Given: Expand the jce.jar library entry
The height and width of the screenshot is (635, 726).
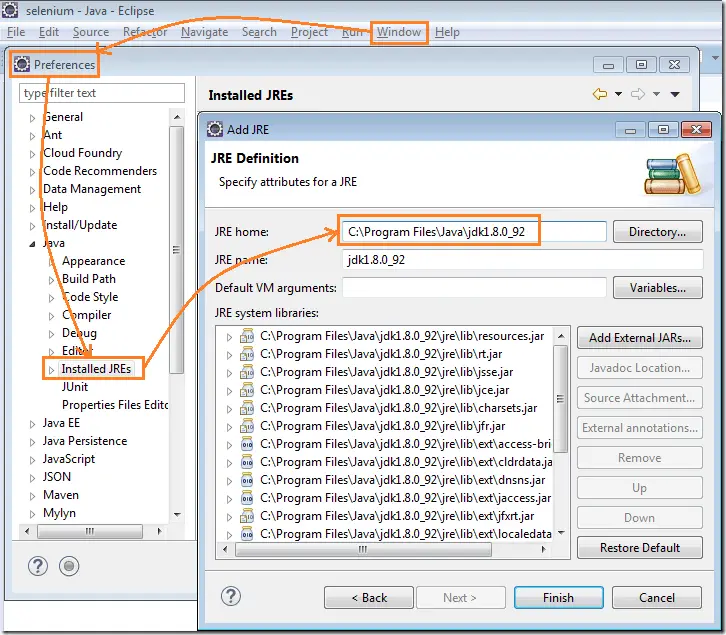Looking at the screenshot, I should [x=229, y=391].
